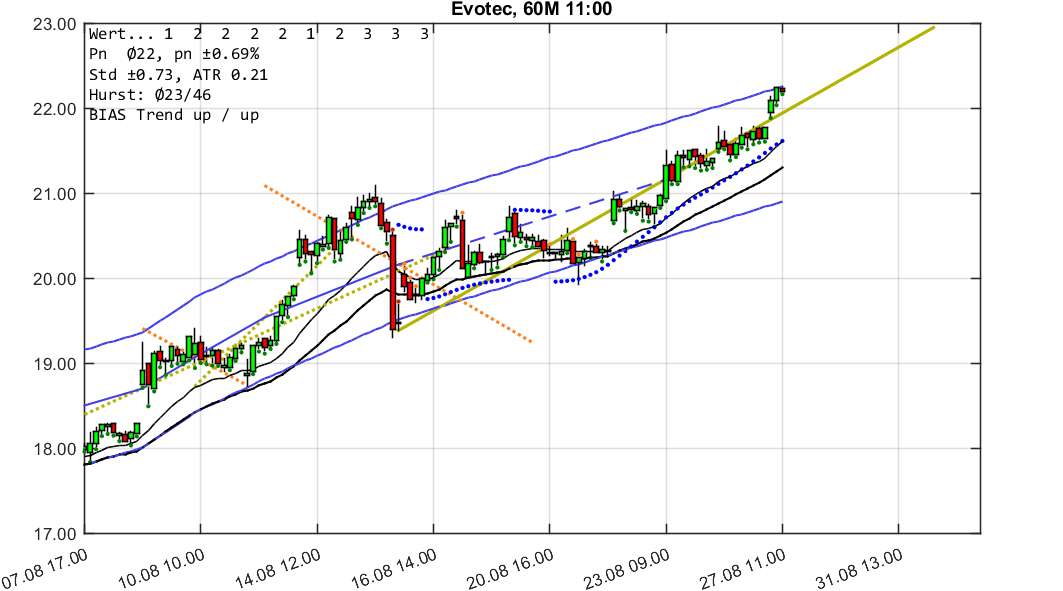Click the "31.08 13.00" date label
The image size is (1063, 591).
[860, 564]
